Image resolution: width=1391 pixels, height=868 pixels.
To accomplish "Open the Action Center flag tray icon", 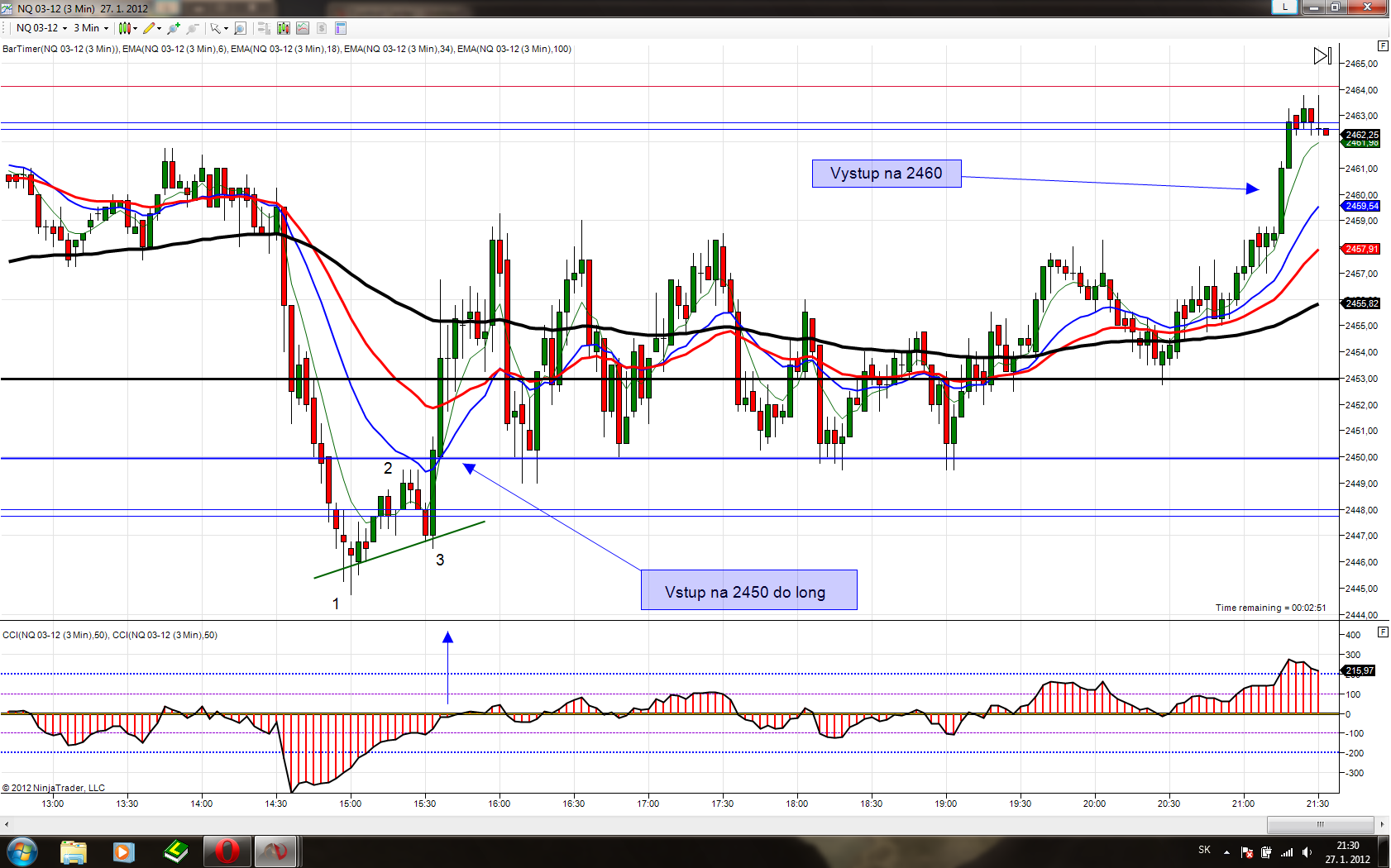I will [x=1247, y=852].
